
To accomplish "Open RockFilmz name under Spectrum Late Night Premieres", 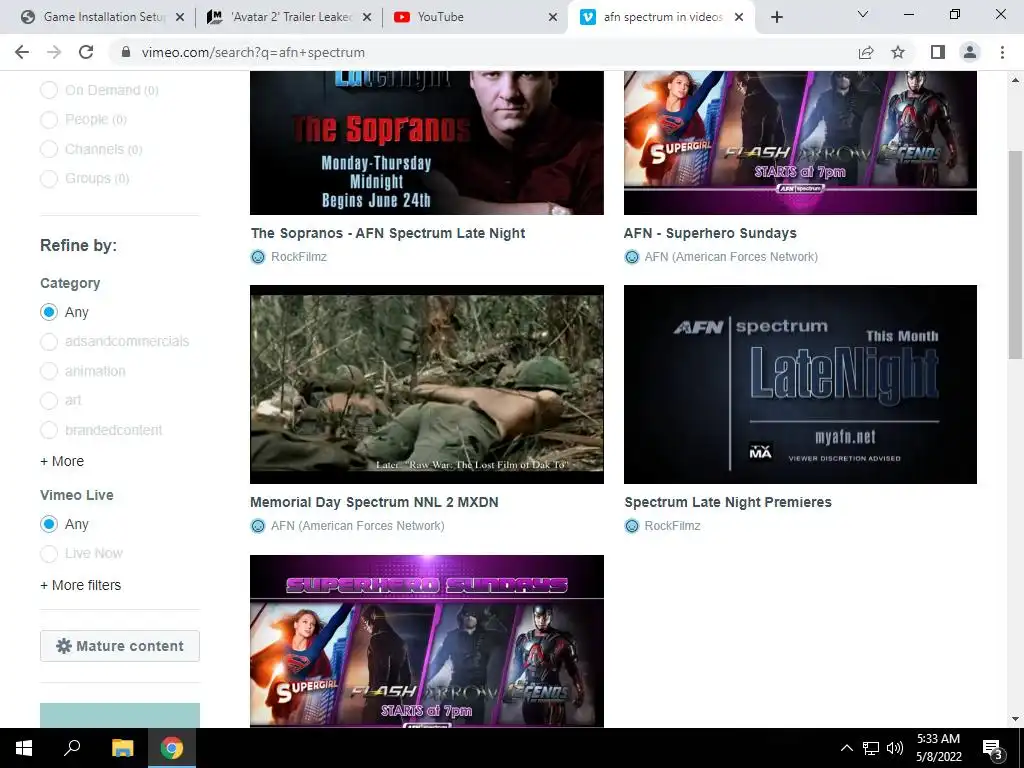I will point(673,526).
